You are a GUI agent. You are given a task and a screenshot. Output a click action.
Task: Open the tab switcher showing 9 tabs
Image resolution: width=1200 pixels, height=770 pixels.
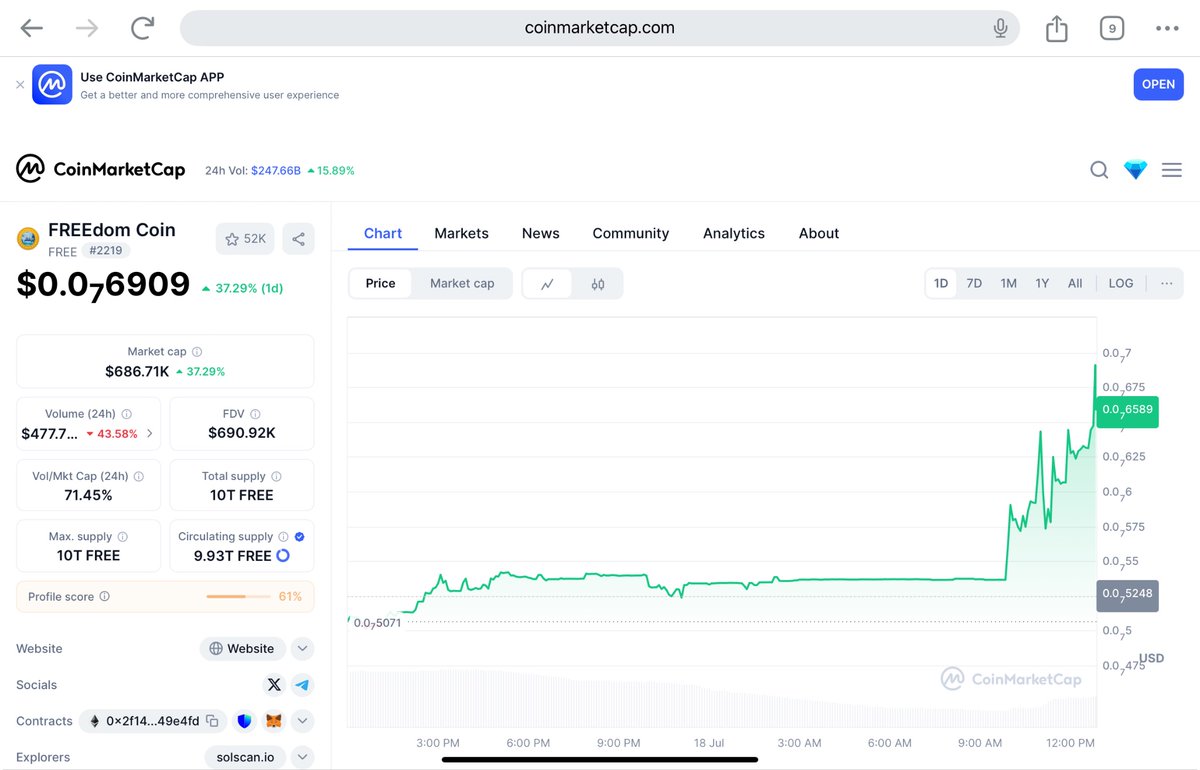point(1112,28)
